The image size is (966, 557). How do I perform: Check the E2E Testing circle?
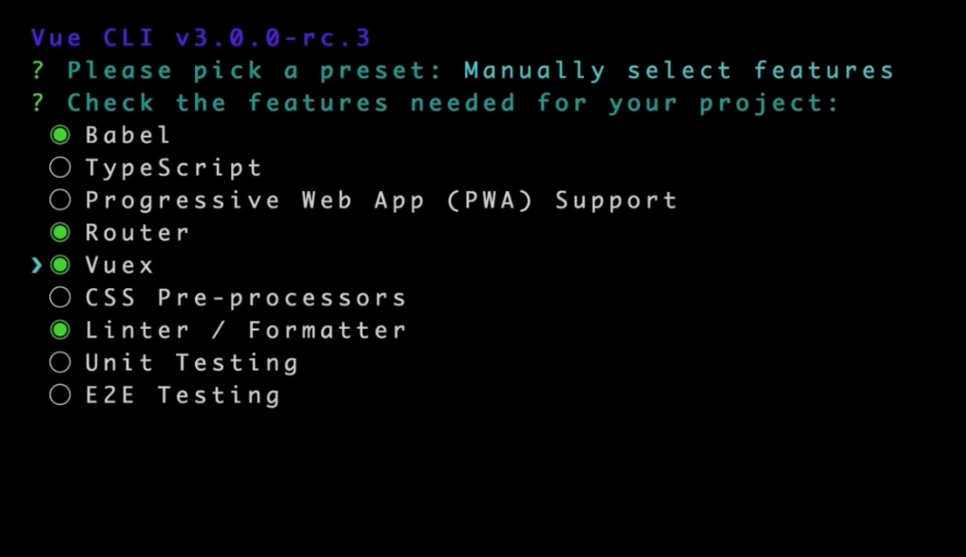(60, 395)
